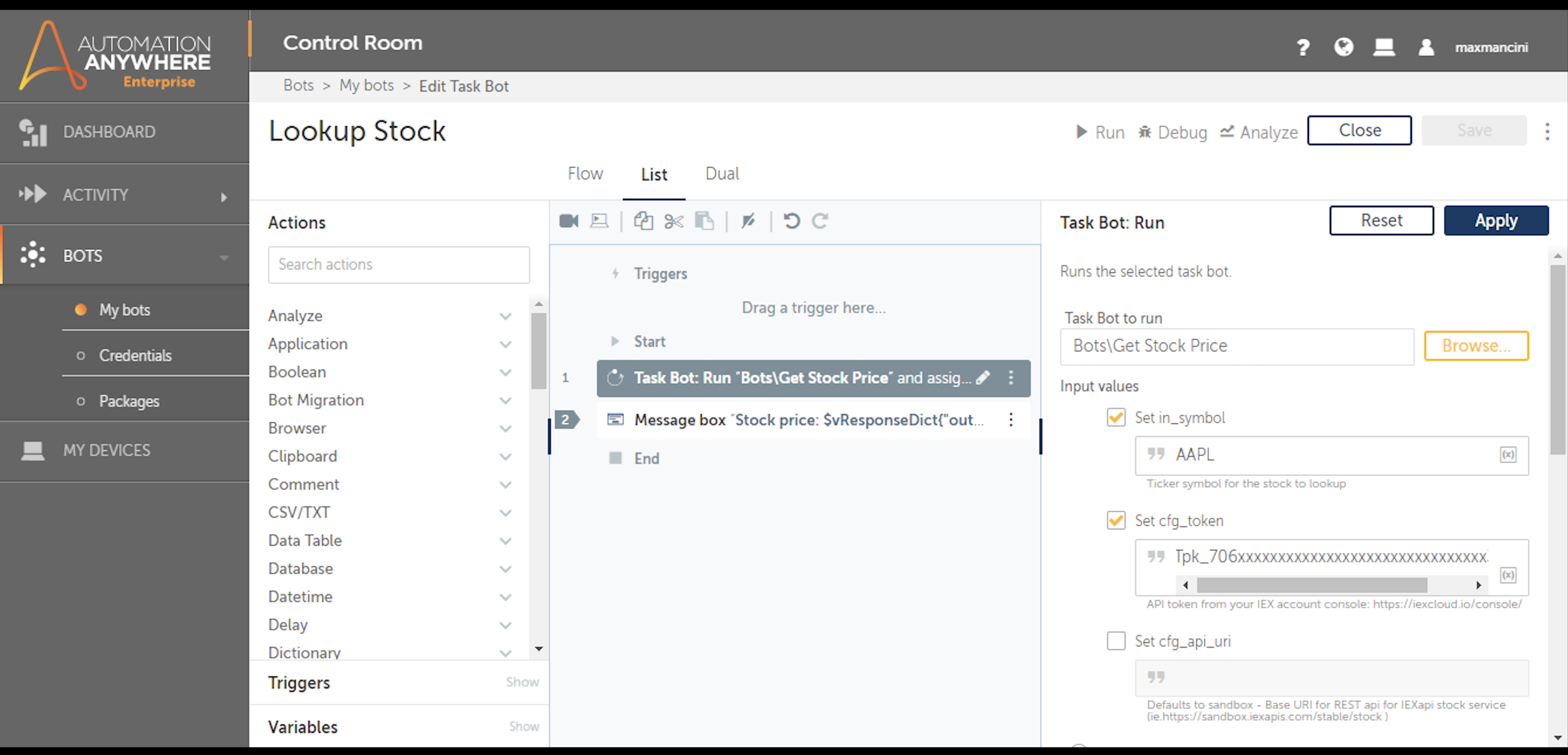
Task: Uncheck the Set in_symbol checkbox
Action: [1115, 418]
